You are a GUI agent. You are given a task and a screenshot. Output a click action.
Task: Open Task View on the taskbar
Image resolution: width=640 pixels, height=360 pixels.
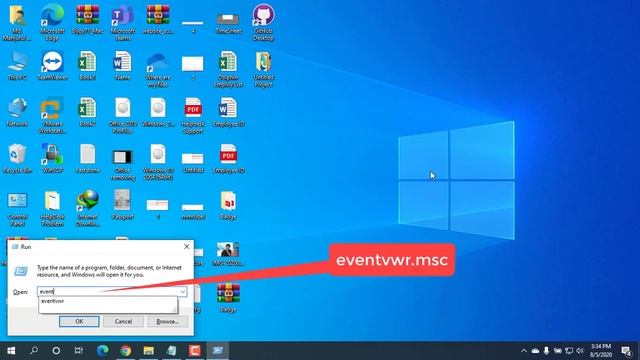point(79,351)
